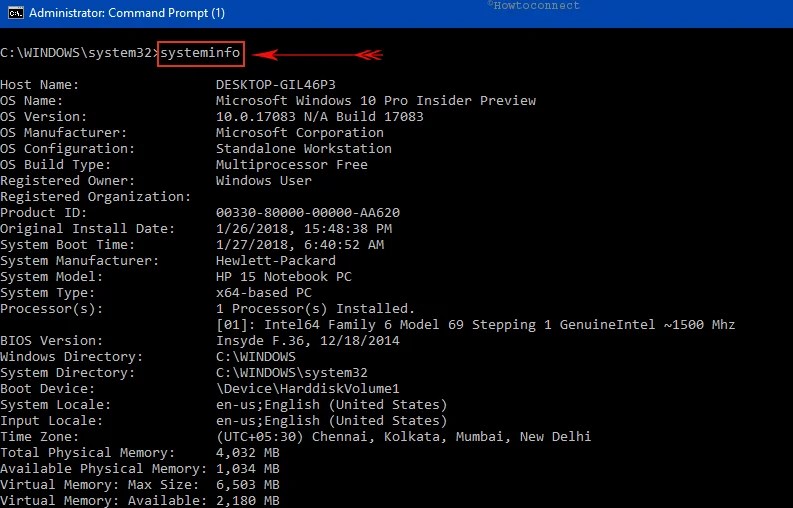Select 'Microsoft Windows 10 Pro Insider Preview' value

(376, 101)
